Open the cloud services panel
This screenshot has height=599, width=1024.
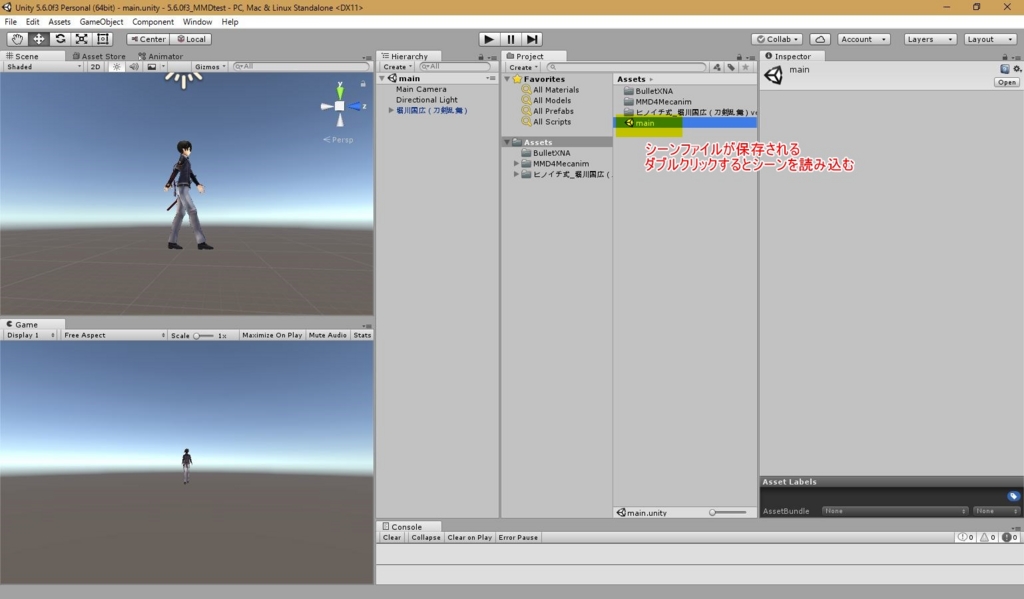820,39
